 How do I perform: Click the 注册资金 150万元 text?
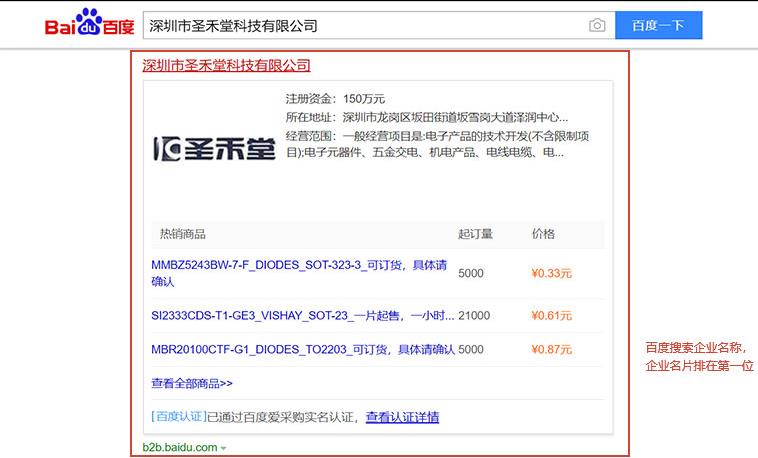tap(335, 99)
